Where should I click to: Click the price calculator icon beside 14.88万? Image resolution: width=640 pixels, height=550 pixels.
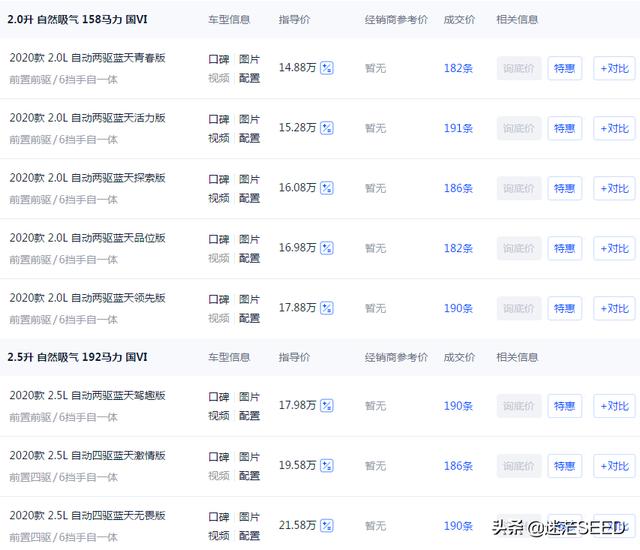point(327,68)
